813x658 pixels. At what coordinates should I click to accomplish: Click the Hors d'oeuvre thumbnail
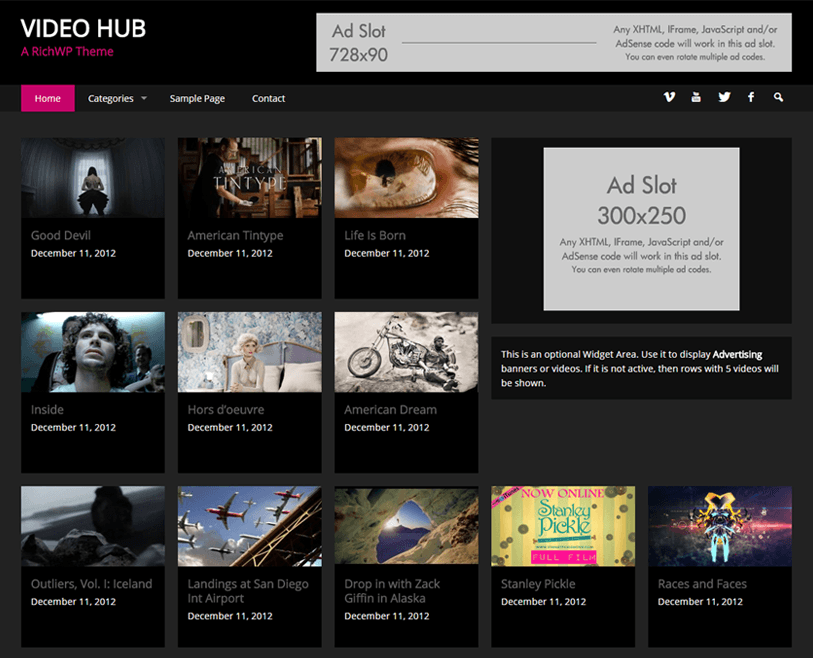pos(249,350)
